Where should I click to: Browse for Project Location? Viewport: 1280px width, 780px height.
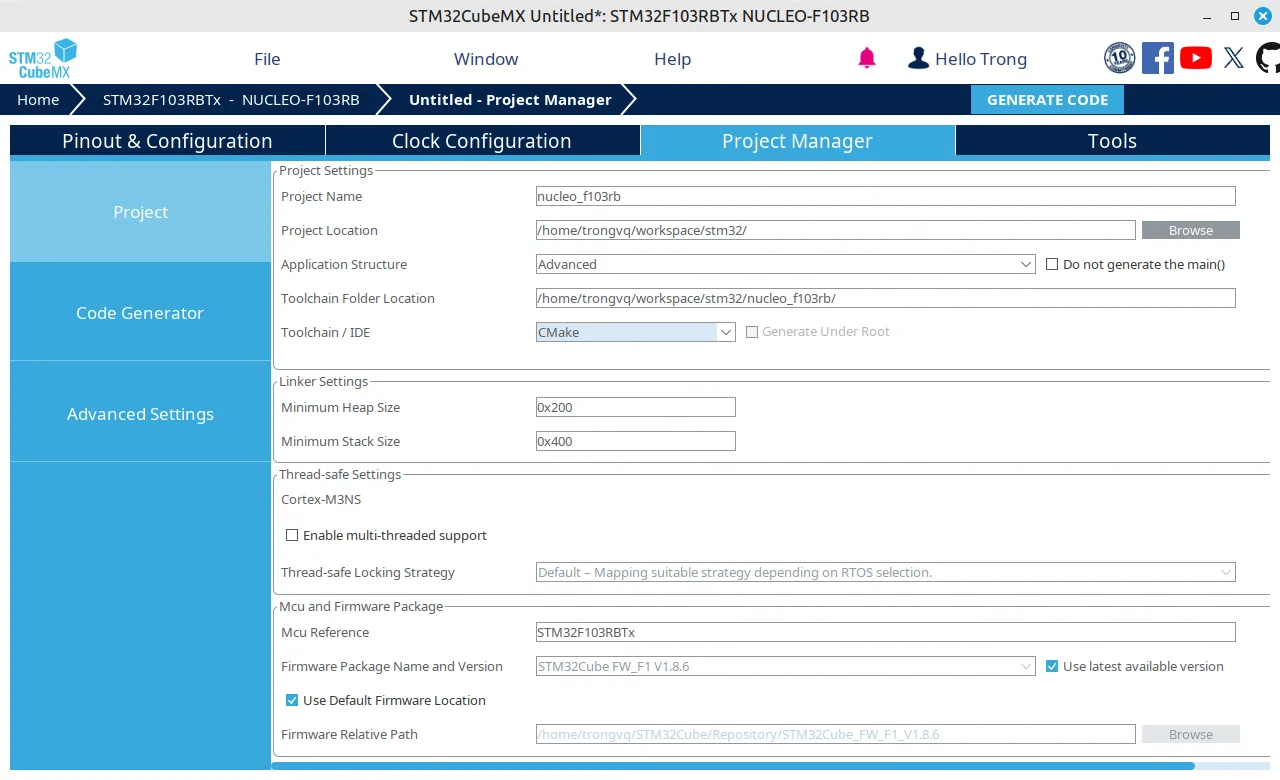pyautogui.click(x=1190, y=230)
